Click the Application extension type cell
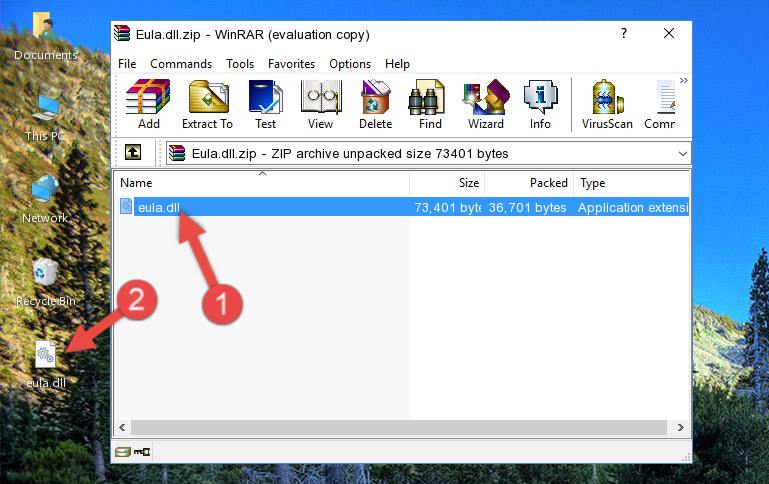The height and width of the screenshot is (484, 769). 633,207
